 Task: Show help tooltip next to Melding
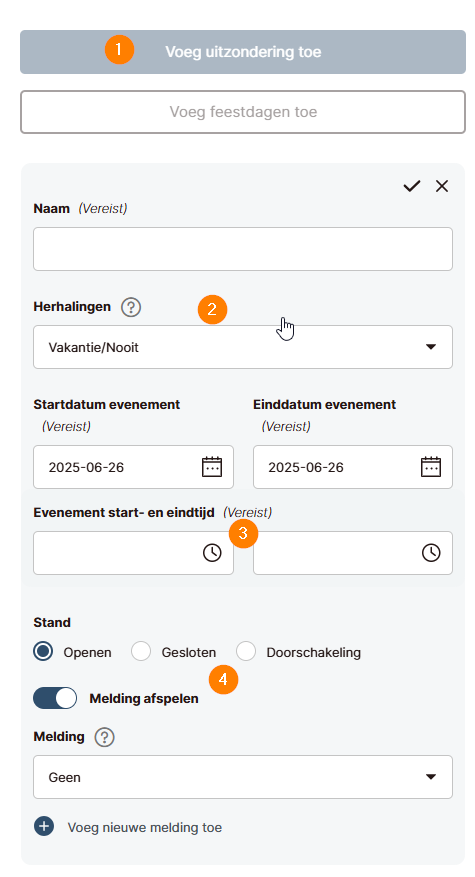pyautogui.click(x=105, y=737)
